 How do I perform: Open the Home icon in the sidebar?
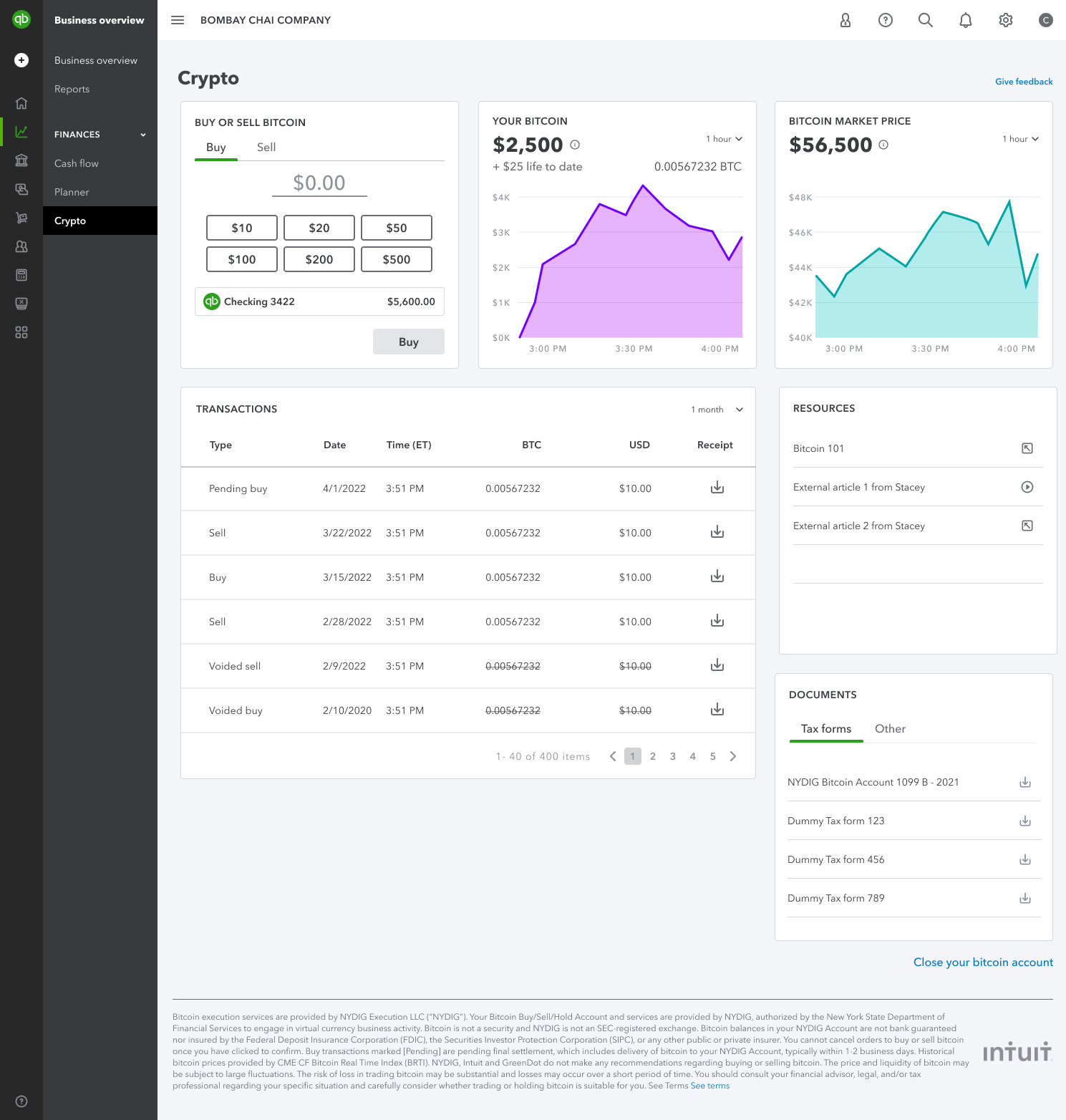[21, 103]
